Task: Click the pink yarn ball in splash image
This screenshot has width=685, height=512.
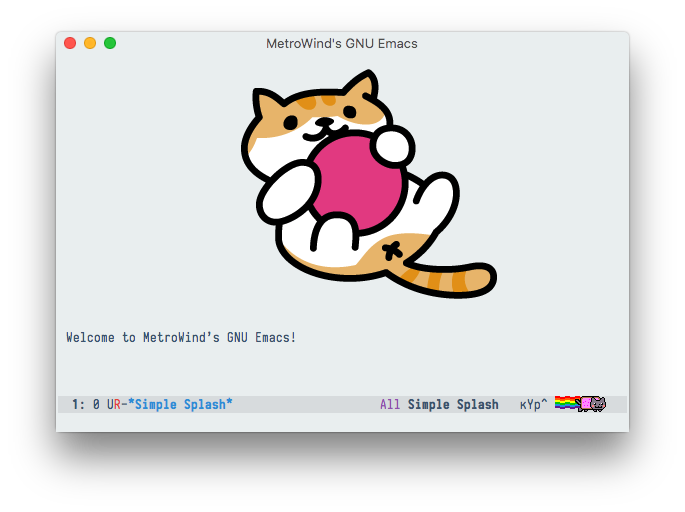Action: (x=355, y=180)
